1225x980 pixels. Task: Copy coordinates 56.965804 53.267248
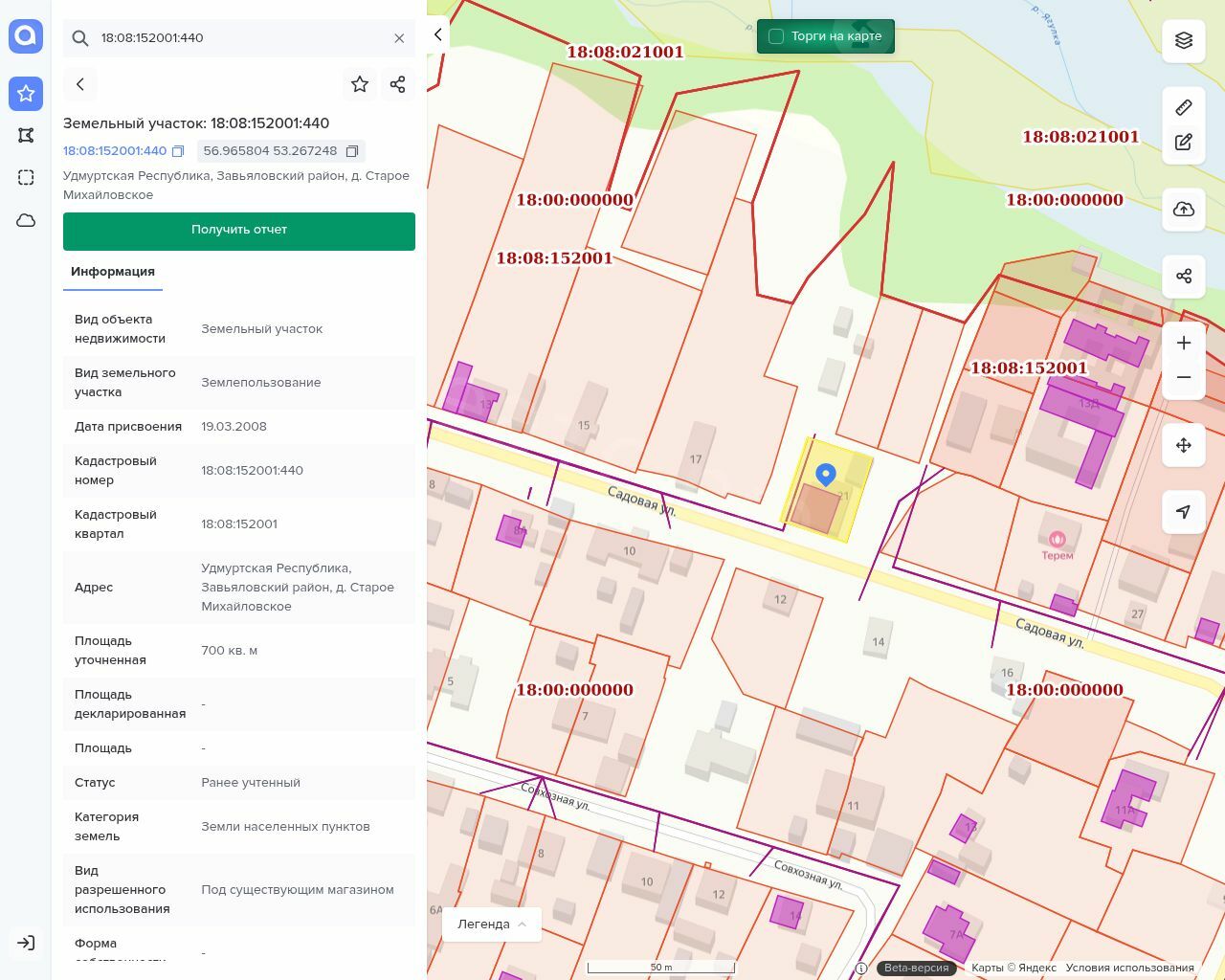352,151
